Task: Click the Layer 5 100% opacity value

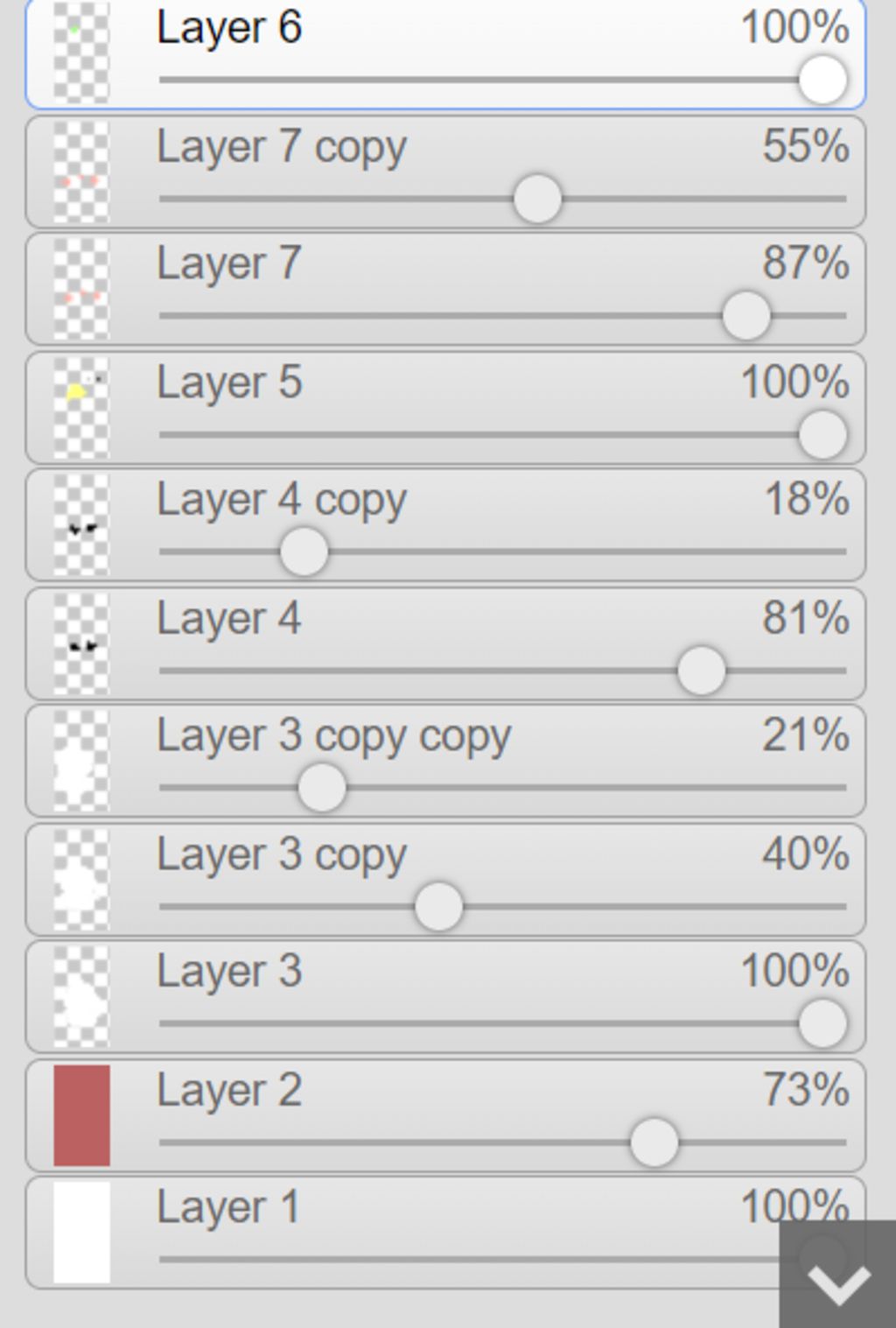Action: click(x=794, y=382)
